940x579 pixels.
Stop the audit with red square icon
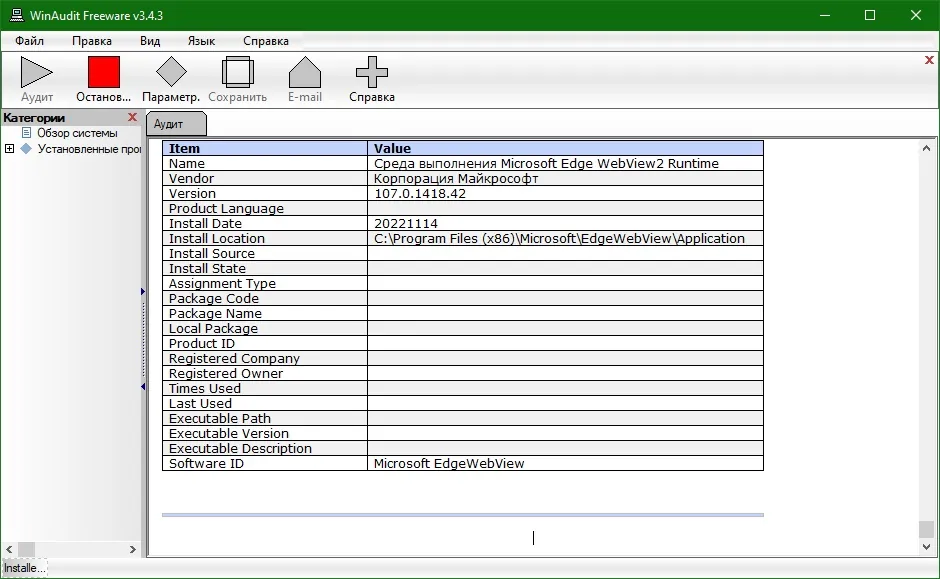(x=104, y=72)
